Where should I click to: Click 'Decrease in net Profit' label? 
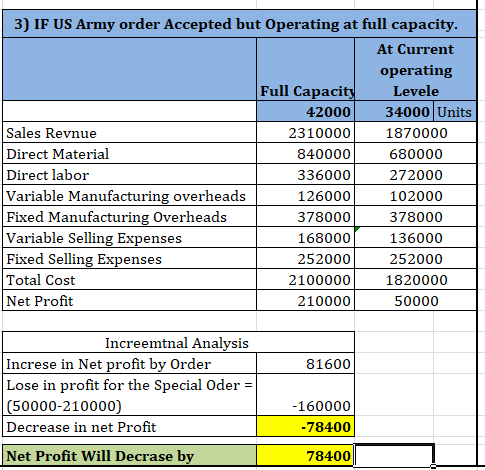[x=129, y=426]
